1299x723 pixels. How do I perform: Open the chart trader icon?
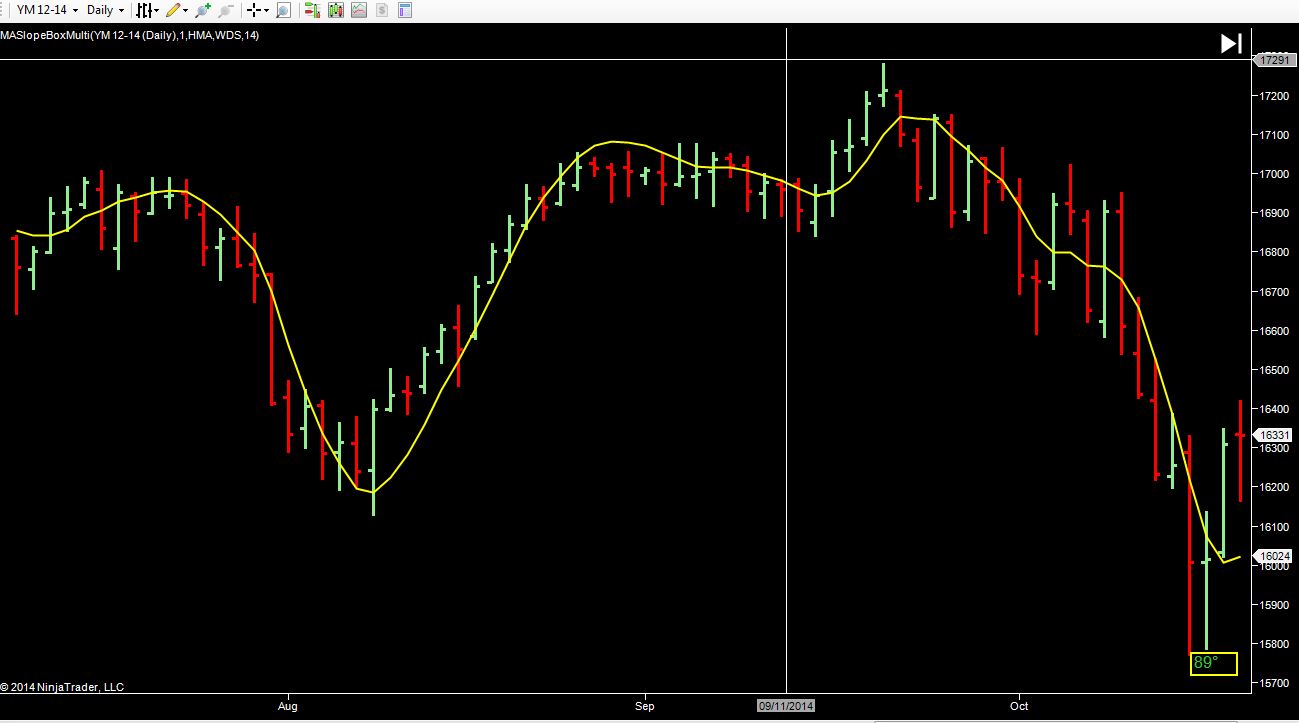tap(313, 10)
